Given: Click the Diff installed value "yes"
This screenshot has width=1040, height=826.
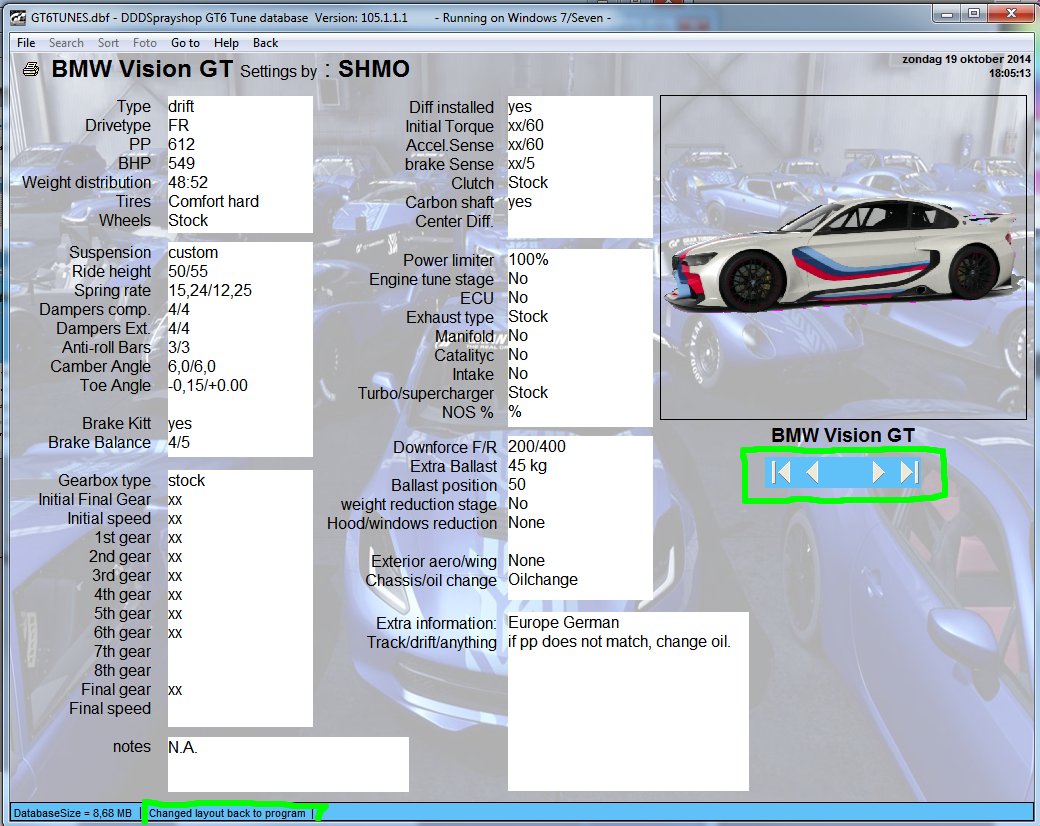Looking at the screenshot, I should tap(519, 107).
